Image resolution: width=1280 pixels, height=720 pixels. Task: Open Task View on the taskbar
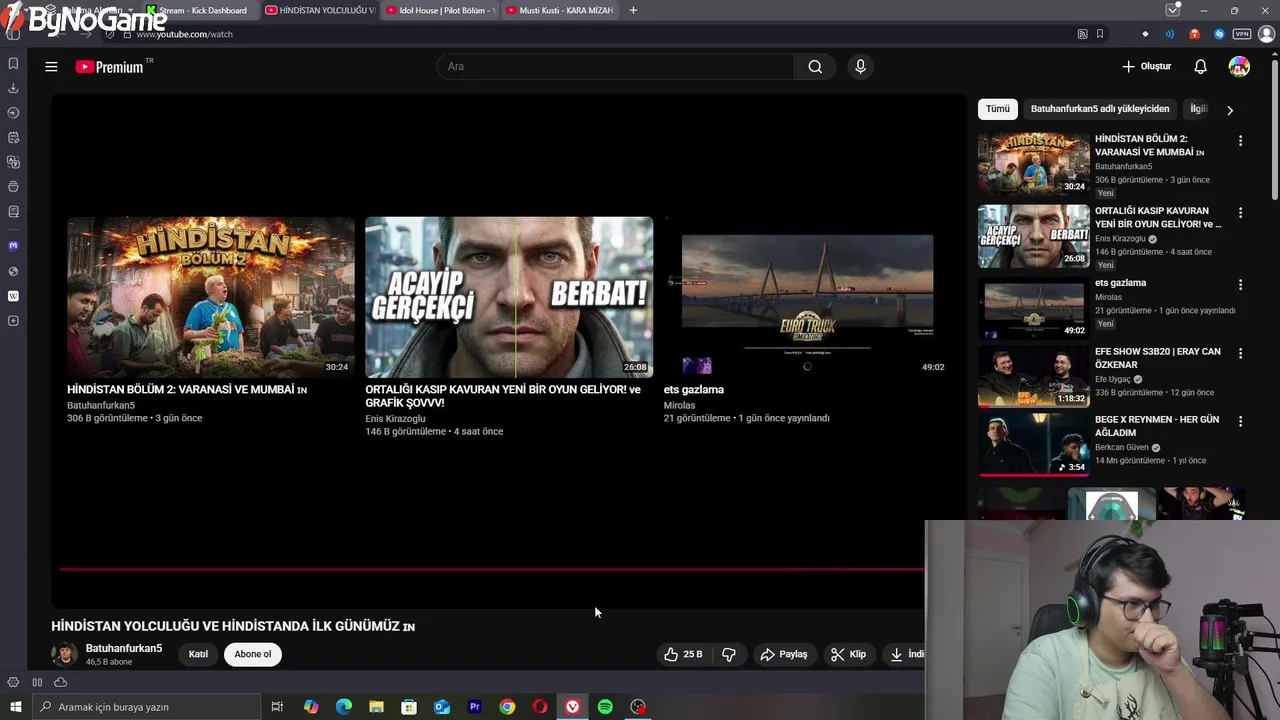[277, 707]
